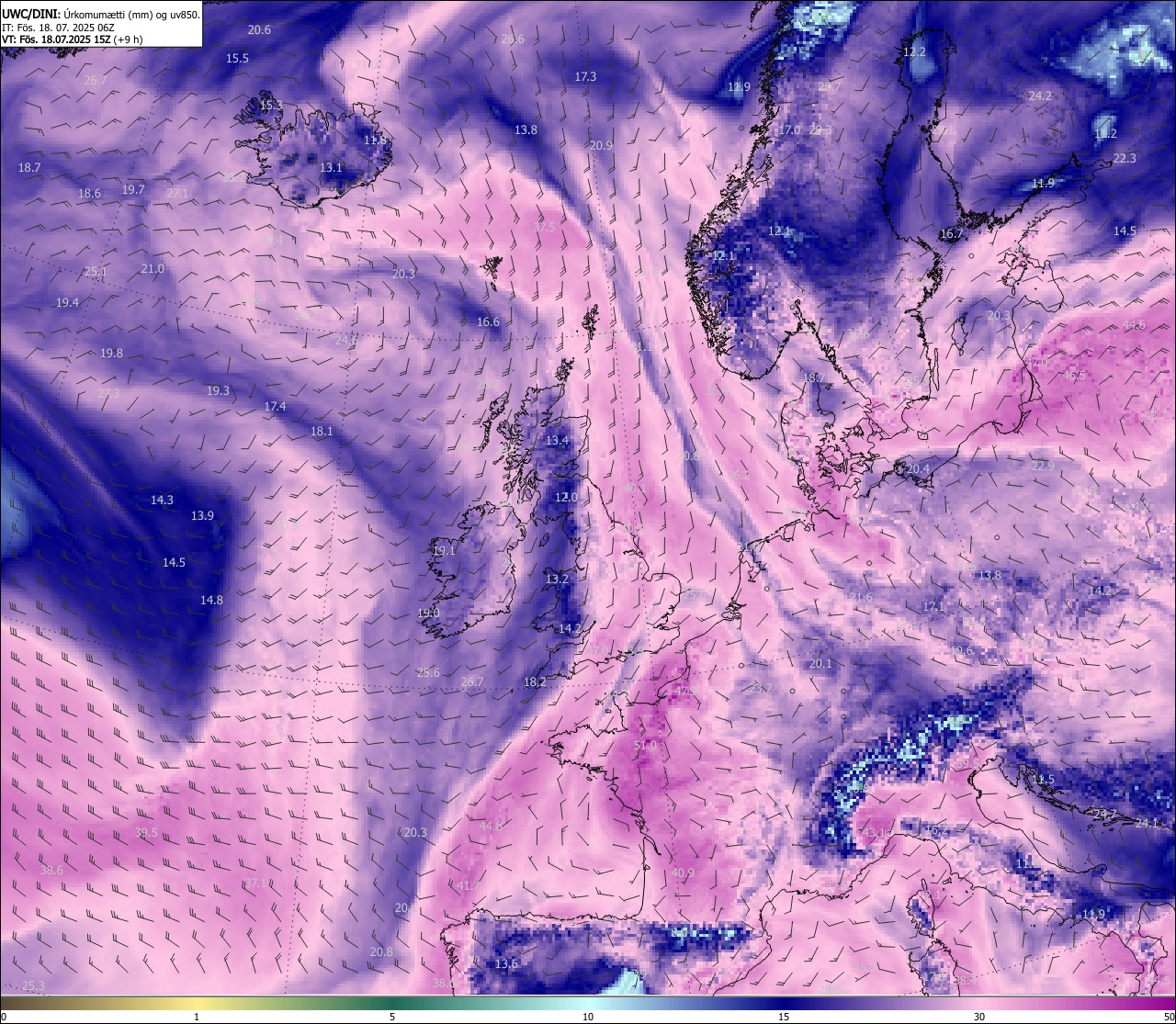Screen dimensions: 1176x1024
Task: Select the 19.1 value over Ireland
Action: point(444,550)
